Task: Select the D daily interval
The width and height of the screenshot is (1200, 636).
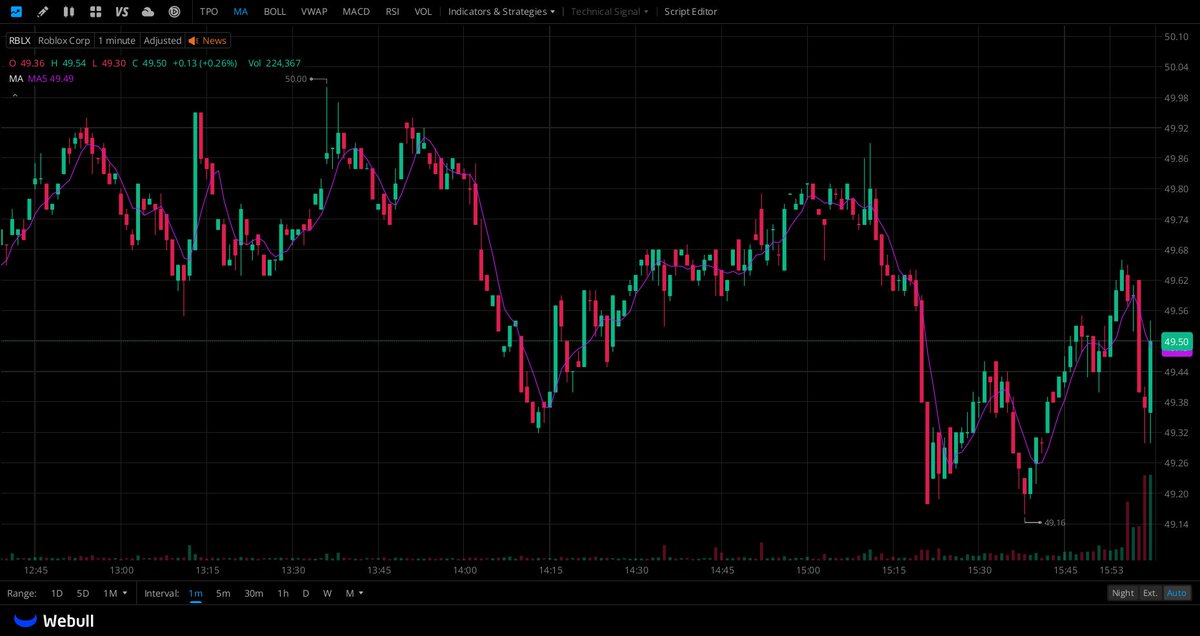Action: 306,593
